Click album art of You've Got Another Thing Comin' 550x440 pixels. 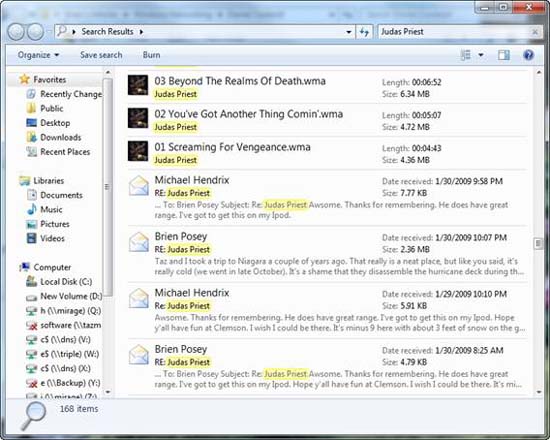[x=138, y=118]
